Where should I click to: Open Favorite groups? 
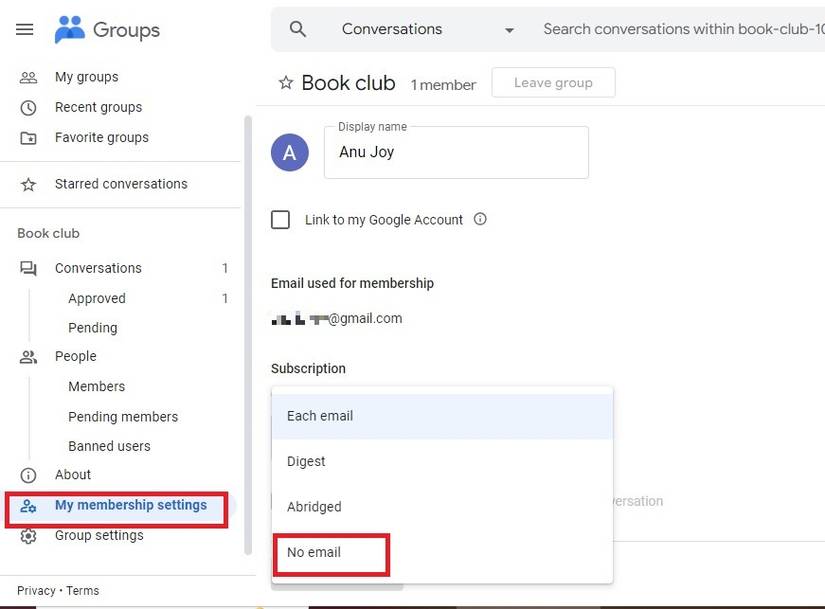102,137
